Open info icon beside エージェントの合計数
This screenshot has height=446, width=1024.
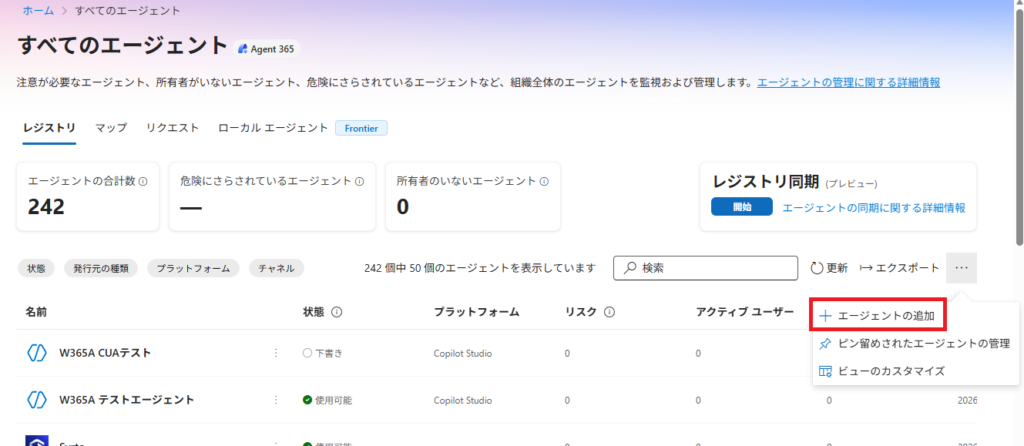pyautogui.click(x=143, y=182)
